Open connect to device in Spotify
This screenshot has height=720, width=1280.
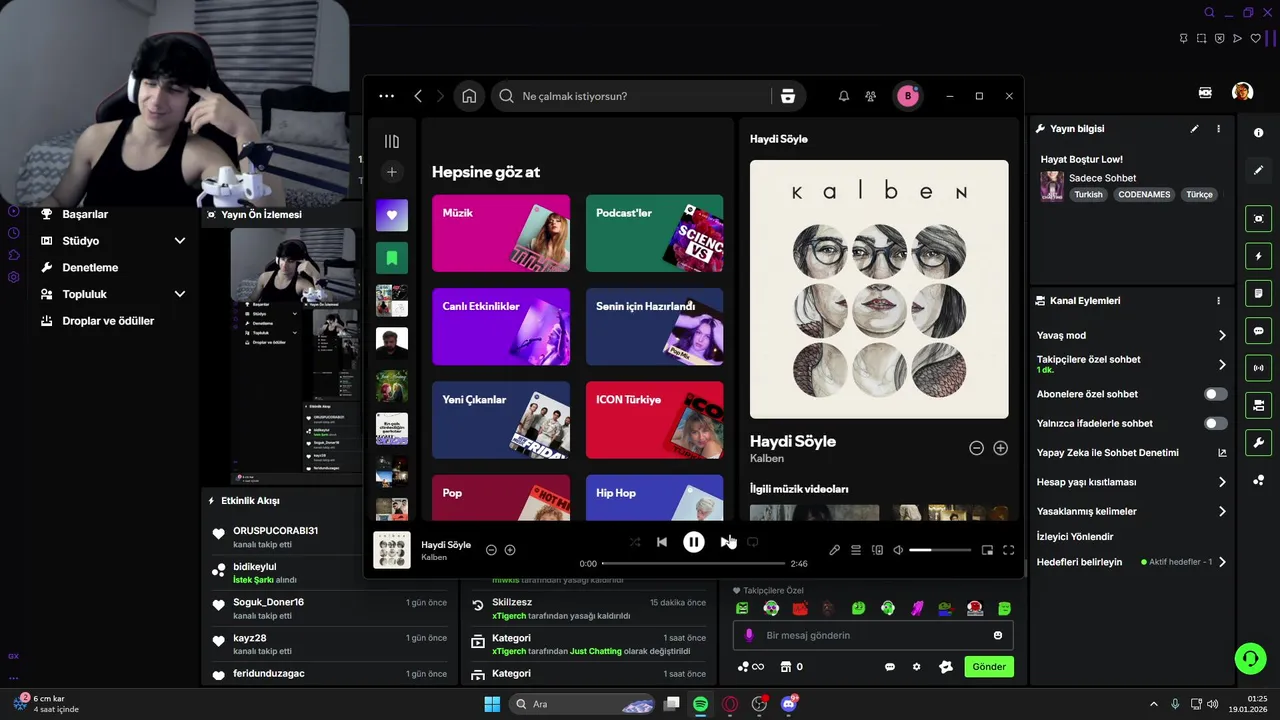point(877,550)
